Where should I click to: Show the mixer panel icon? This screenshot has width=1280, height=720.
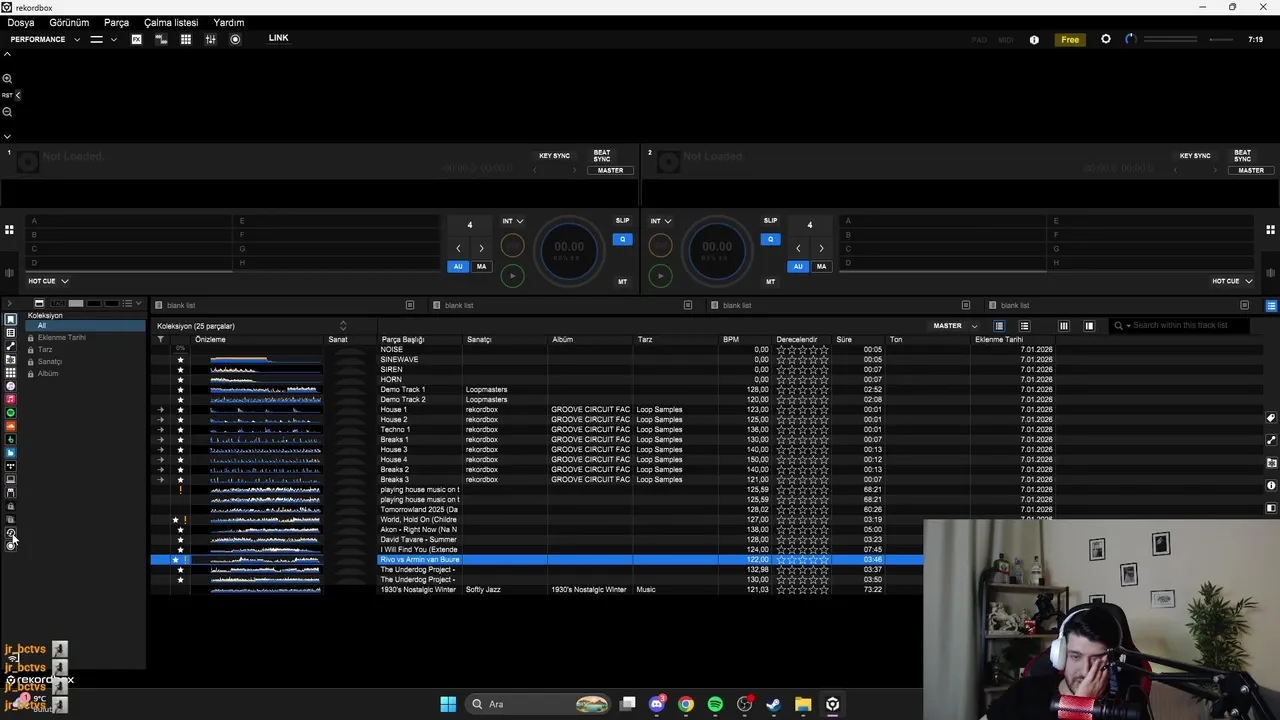tap(210, 39)
